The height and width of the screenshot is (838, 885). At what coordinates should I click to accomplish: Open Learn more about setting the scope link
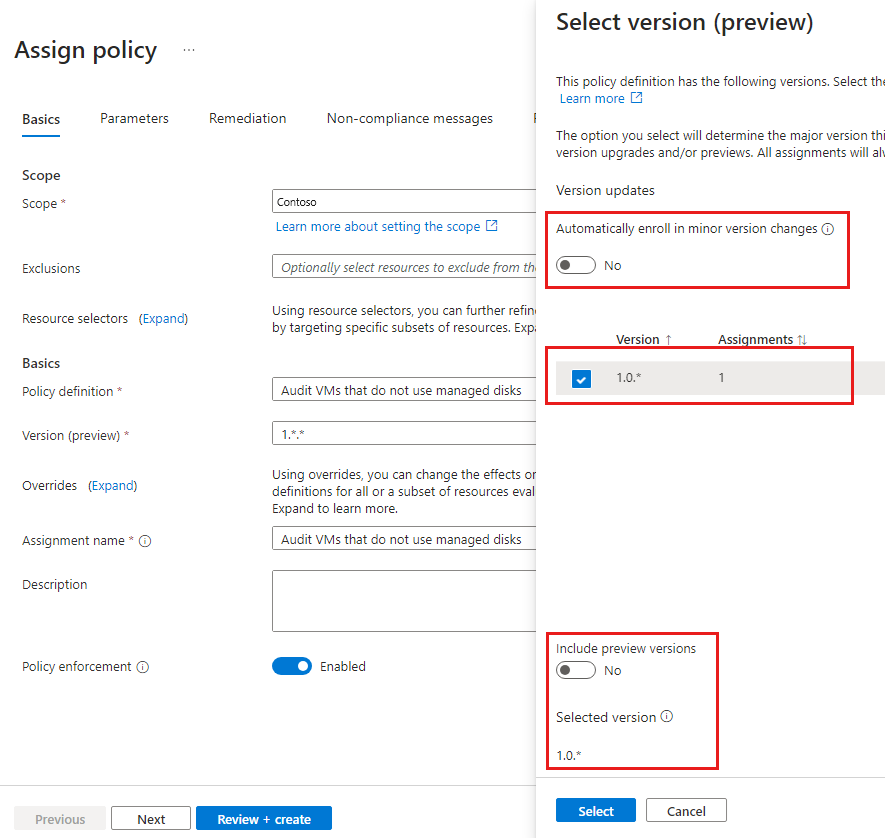pos(378,227)
